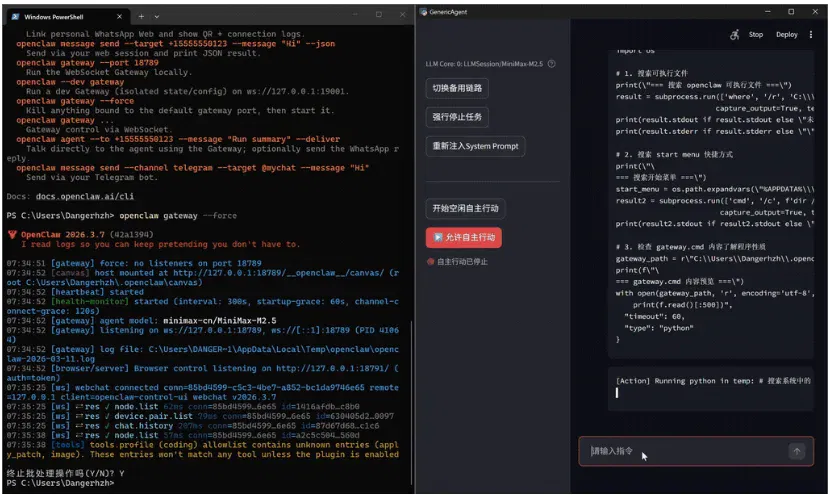Screen dimensions: 830x495
Task: Show help tooltip icon beside LLM Core
Action: (x=552, y=64)
